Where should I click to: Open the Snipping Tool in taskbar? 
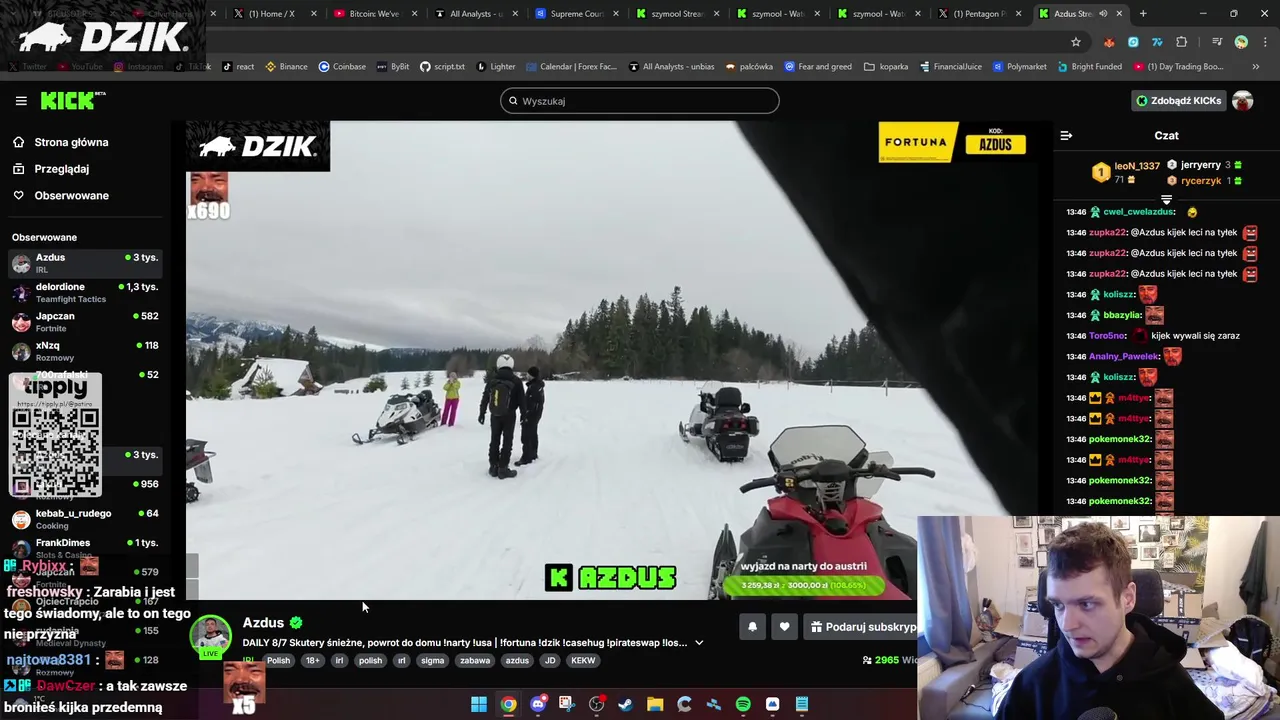click(567, 704)
